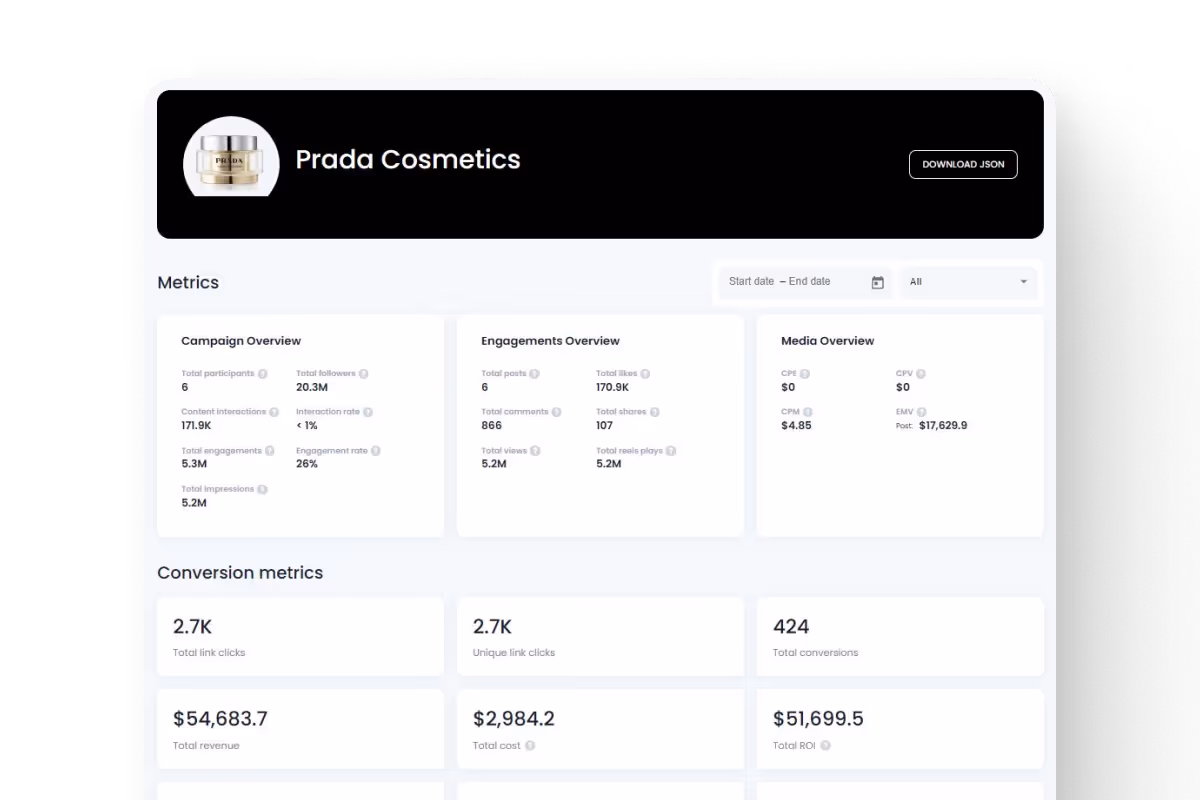Show help for Total engagements
This screenshot has width=1200, height=800.
click(269, 451)
